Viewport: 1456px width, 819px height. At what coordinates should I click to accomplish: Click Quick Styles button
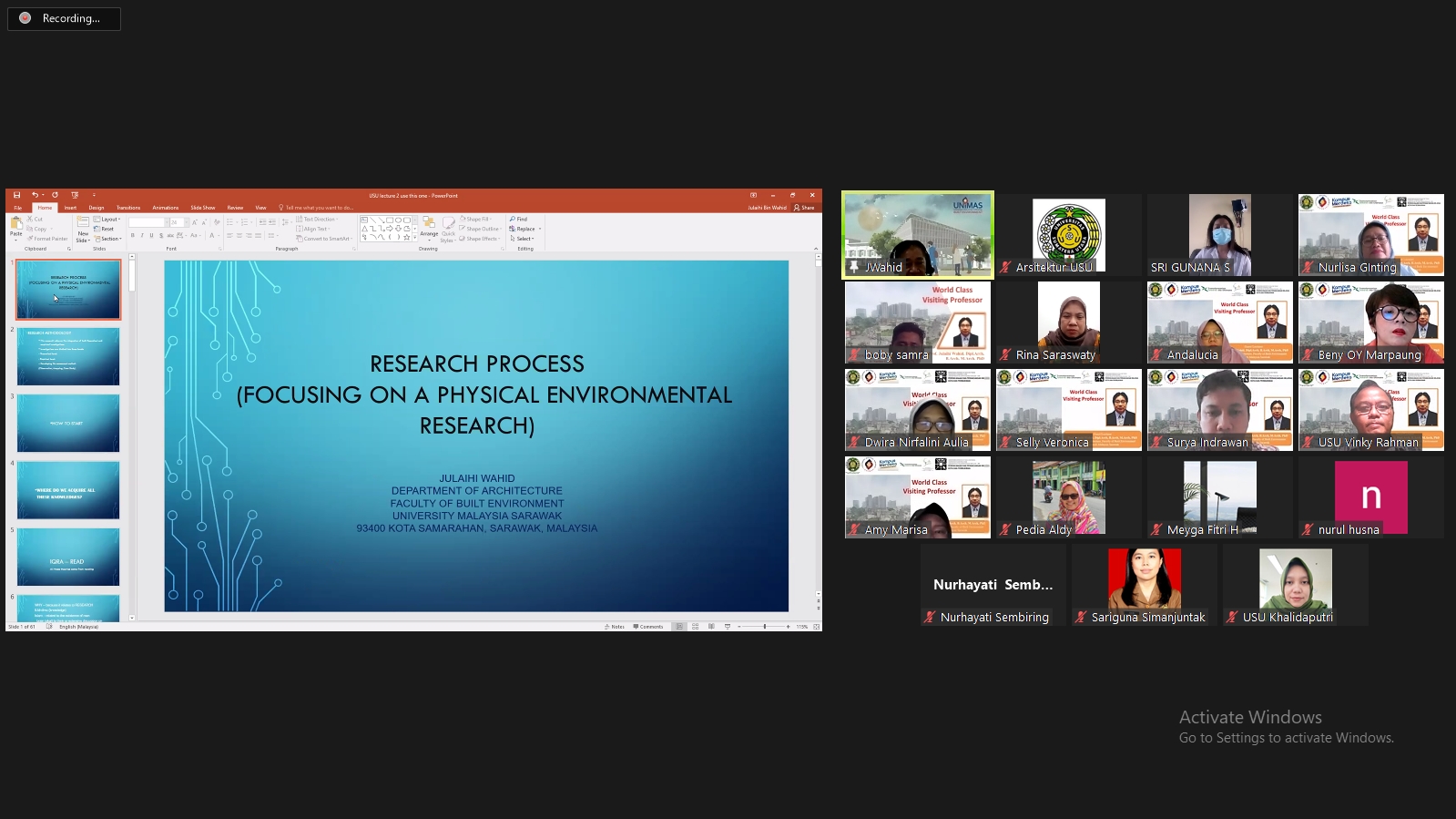click(448, 229)
